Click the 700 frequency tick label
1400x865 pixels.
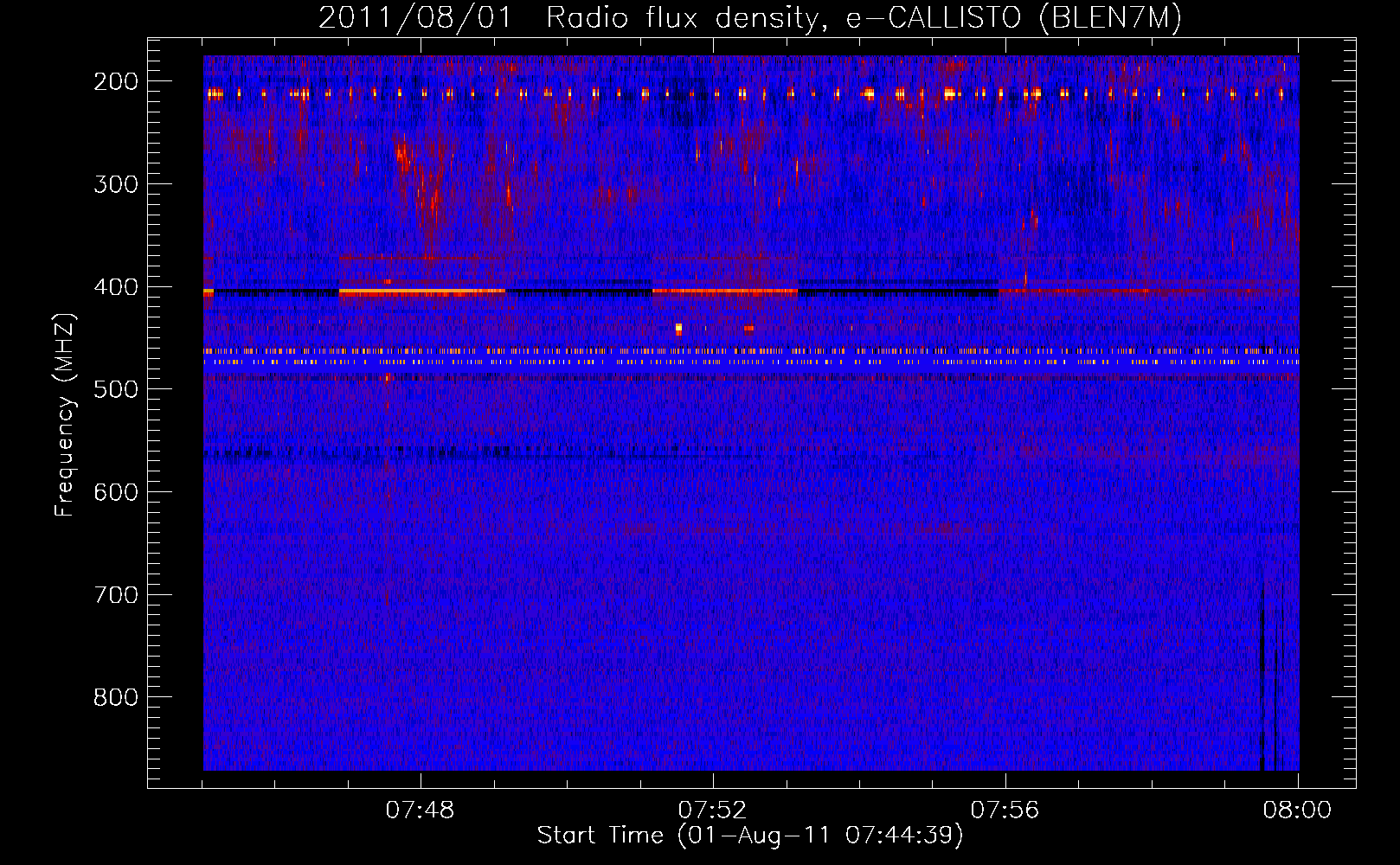(116, 595)
